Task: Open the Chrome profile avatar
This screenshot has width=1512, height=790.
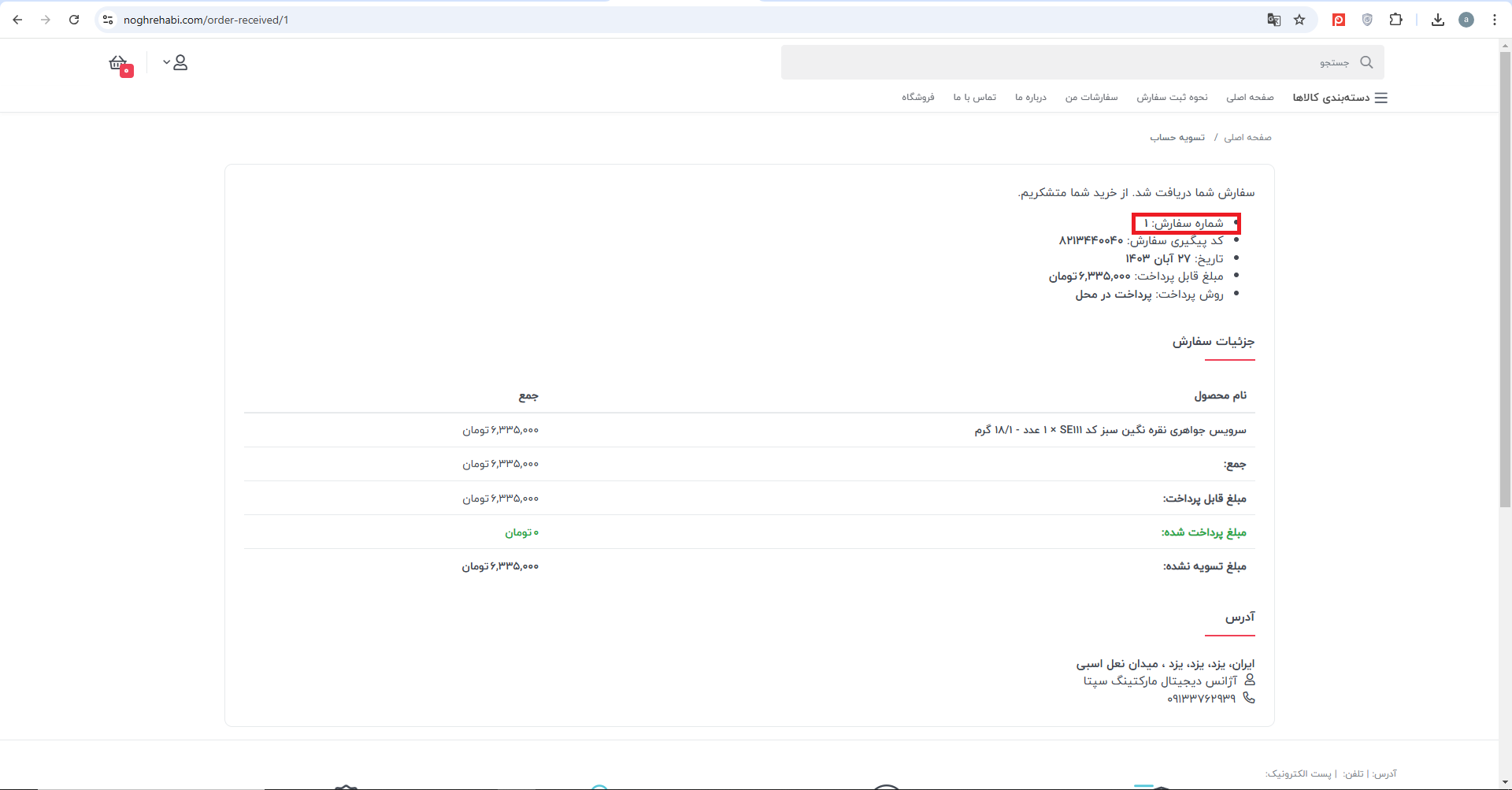Action: (x=1466, y=20)
